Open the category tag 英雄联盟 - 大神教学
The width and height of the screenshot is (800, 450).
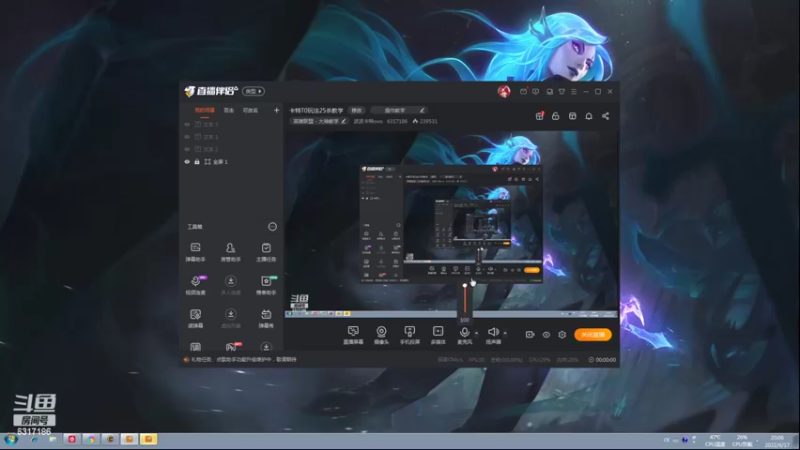[319, 121]
